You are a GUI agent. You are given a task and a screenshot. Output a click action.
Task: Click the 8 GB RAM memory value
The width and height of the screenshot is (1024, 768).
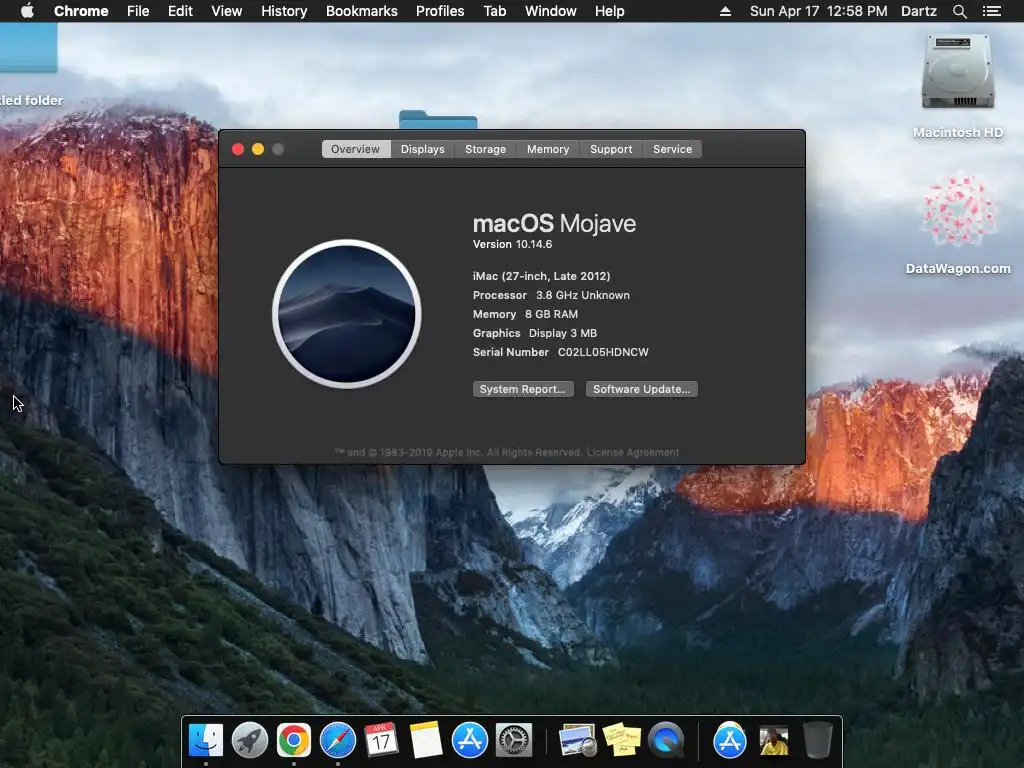click(x=551, y=314)
